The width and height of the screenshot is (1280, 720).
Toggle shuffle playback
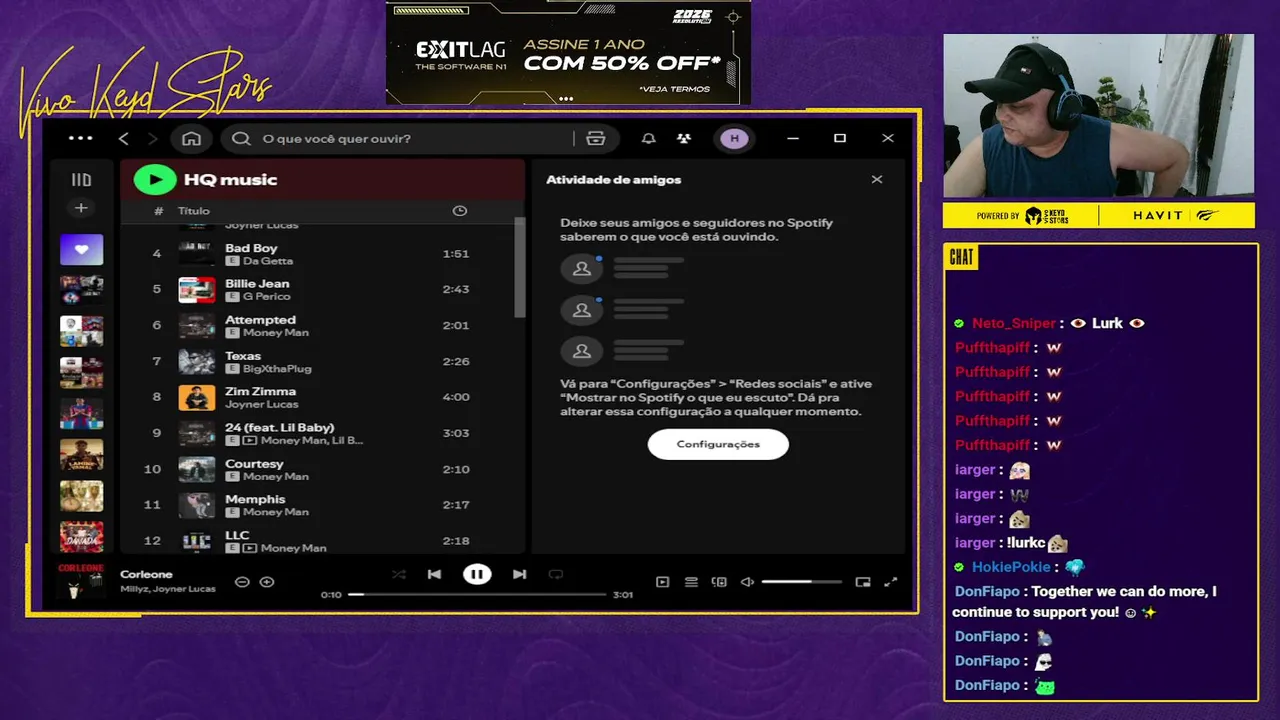(x=399, y=574)
